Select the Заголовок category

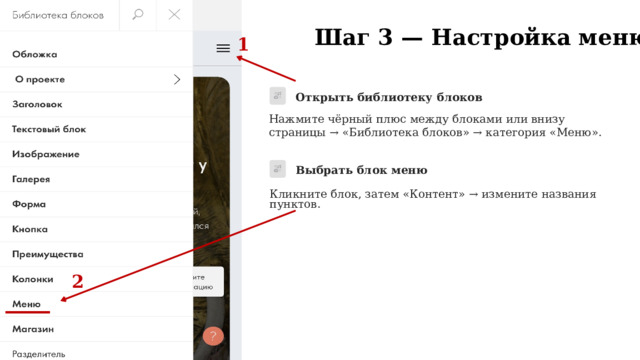96,104
